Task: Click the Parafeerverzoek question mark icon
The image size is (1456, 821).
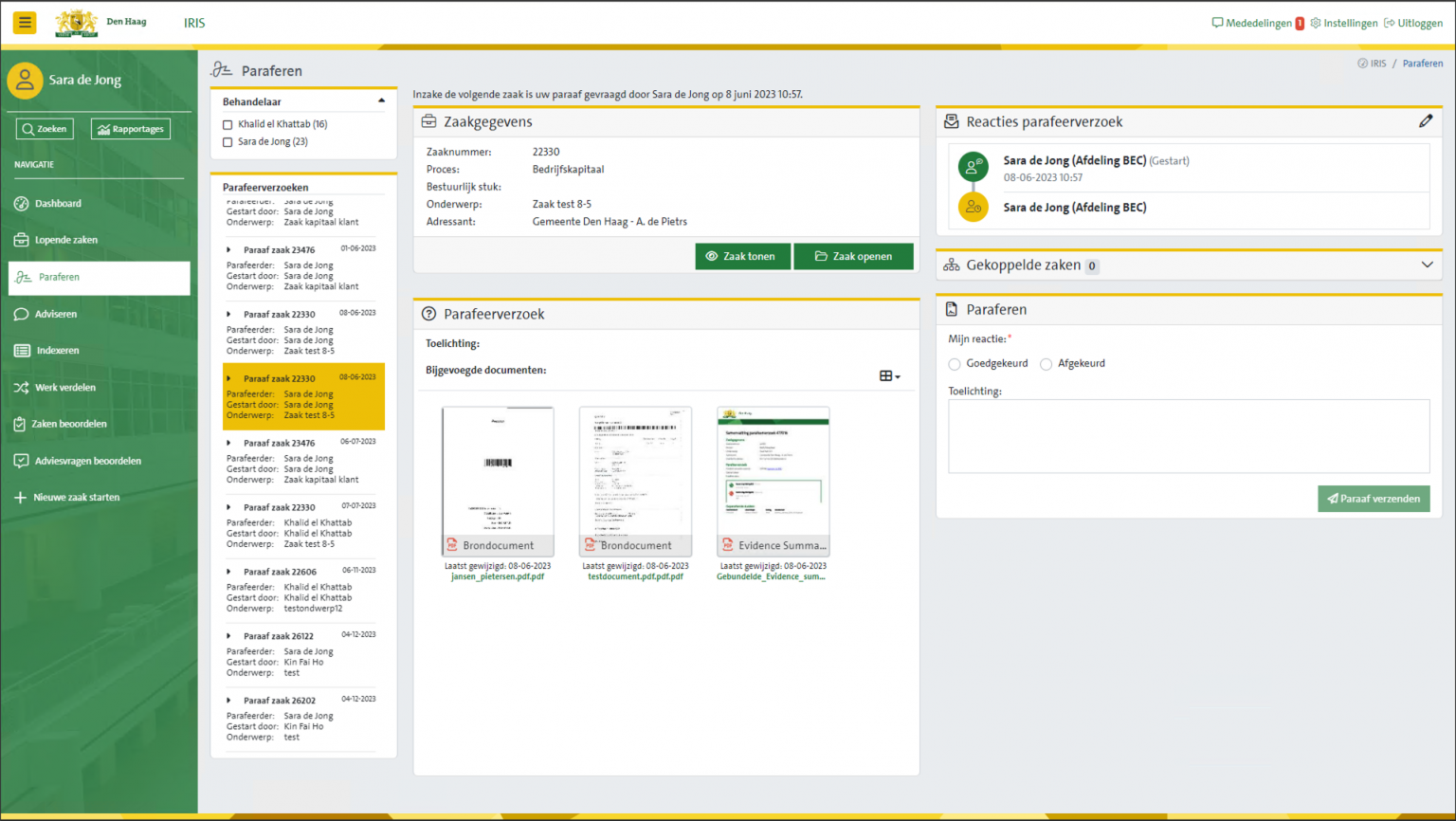Action: (x=429, y=314)
